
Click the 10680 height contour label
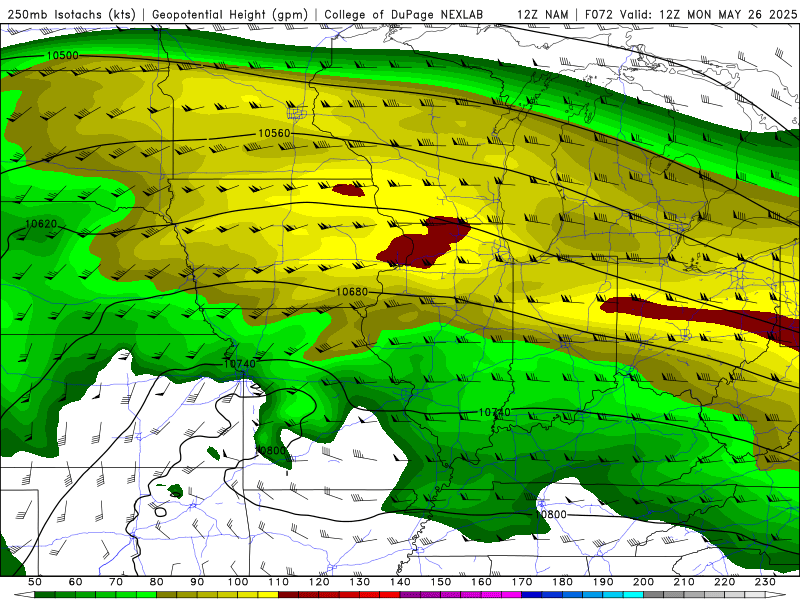352,292
